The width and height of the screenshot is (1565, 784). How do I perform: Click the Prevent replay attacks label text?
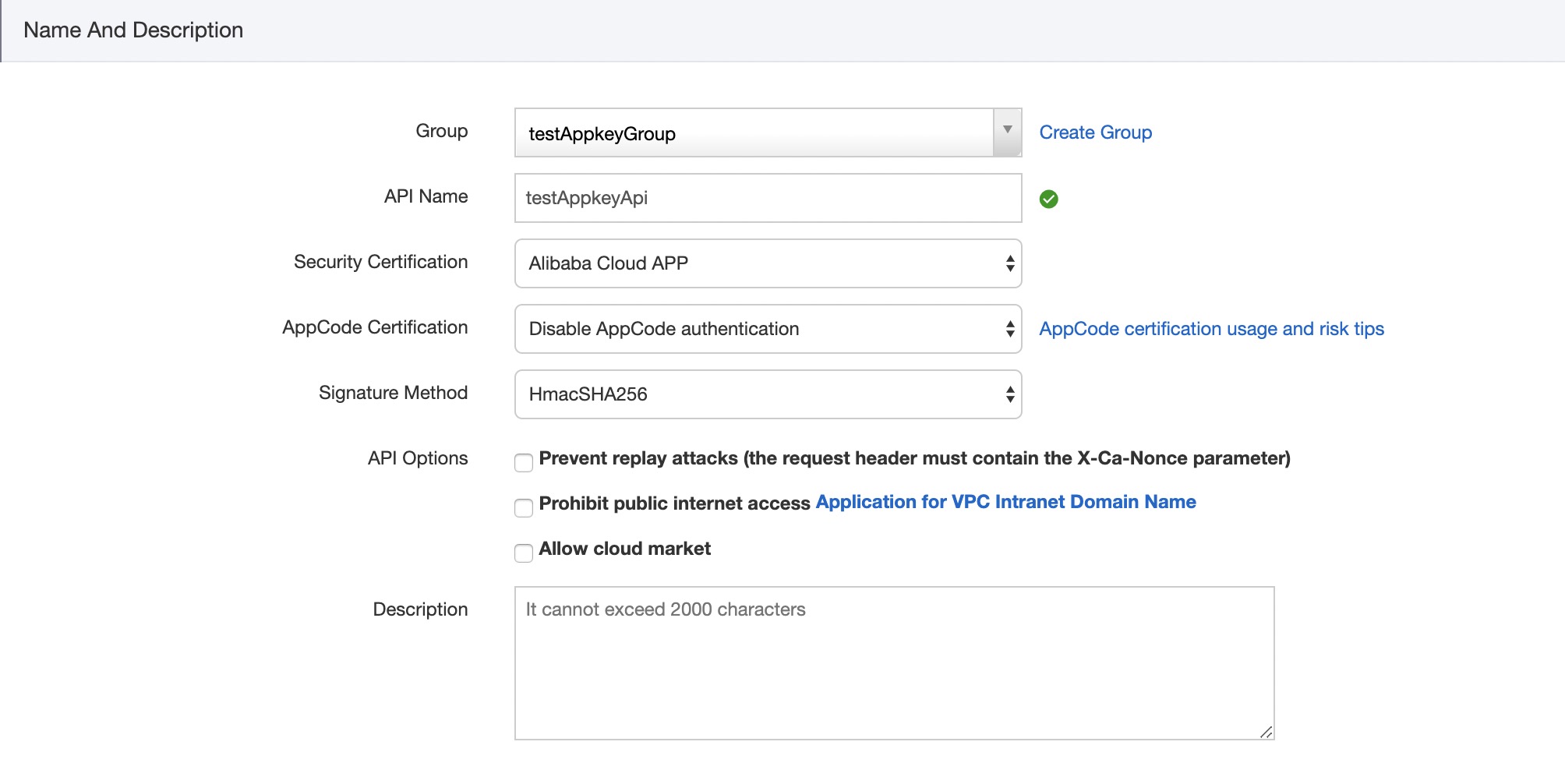914,458
